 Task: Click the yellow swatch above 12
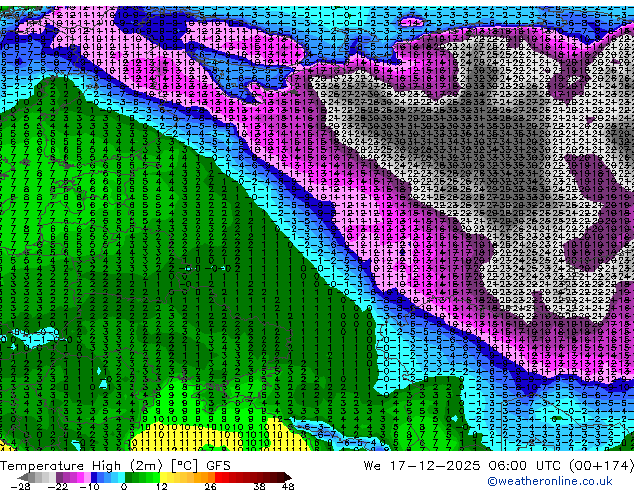163,477
